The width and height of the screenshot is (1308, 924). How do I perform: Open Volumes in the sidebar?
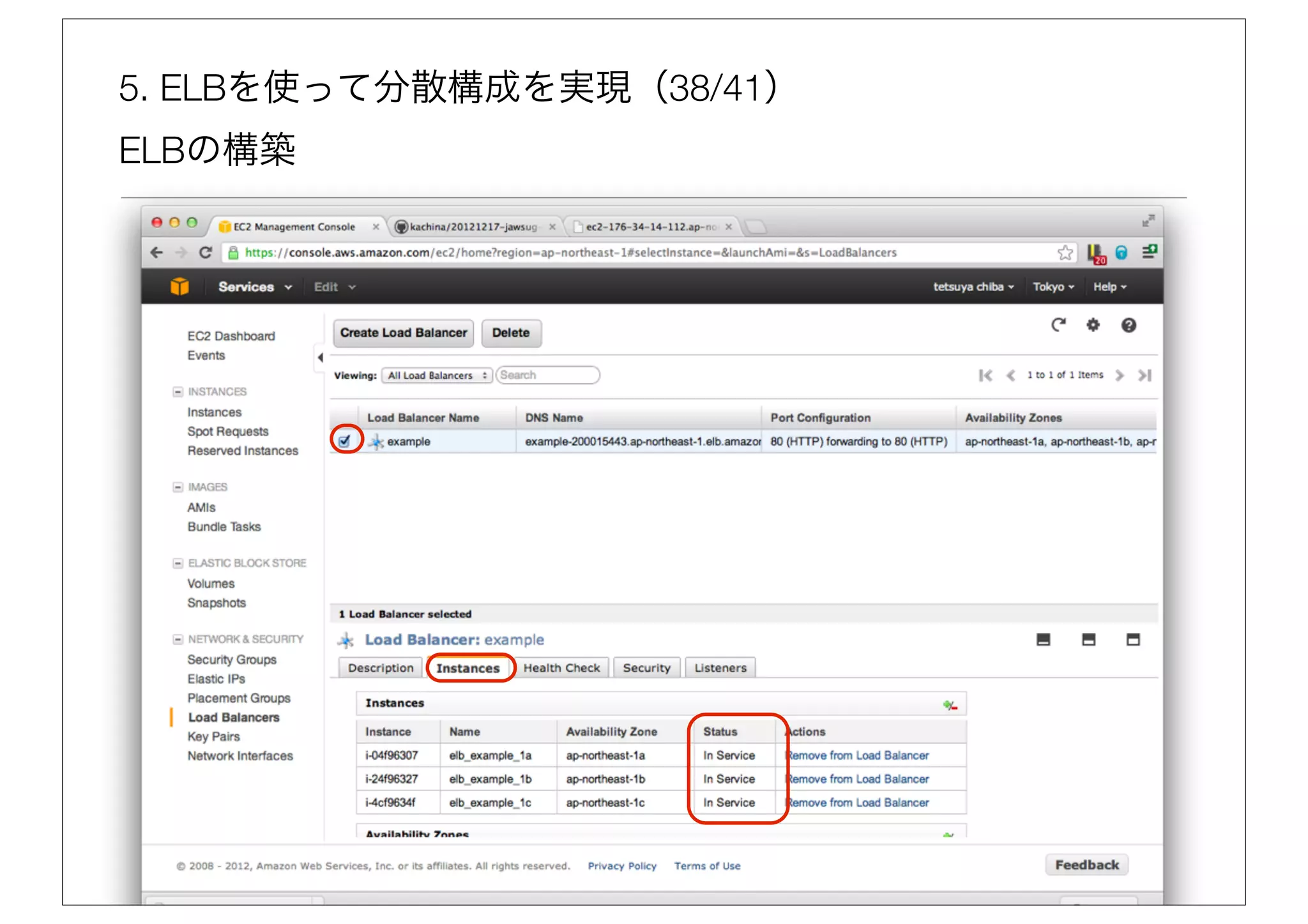(x=211, y=584)
